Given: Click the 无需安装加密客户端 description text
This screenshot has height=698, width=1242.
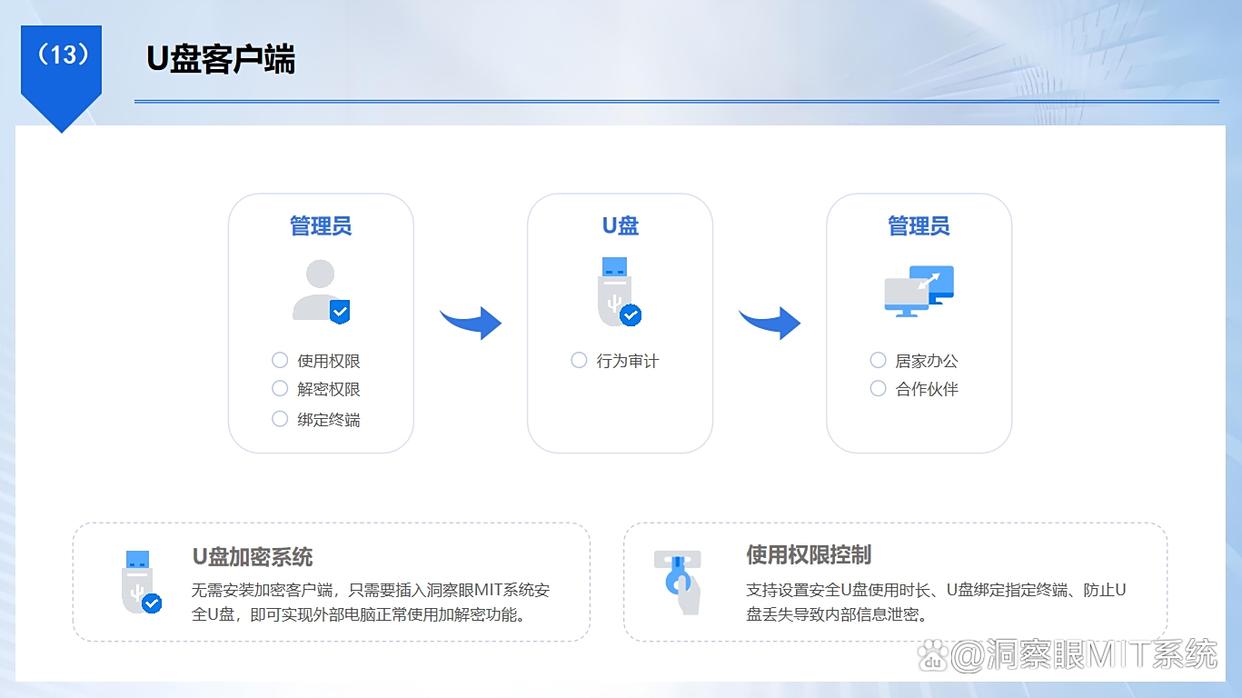Looking at the screenshot, I should point(371,602).
